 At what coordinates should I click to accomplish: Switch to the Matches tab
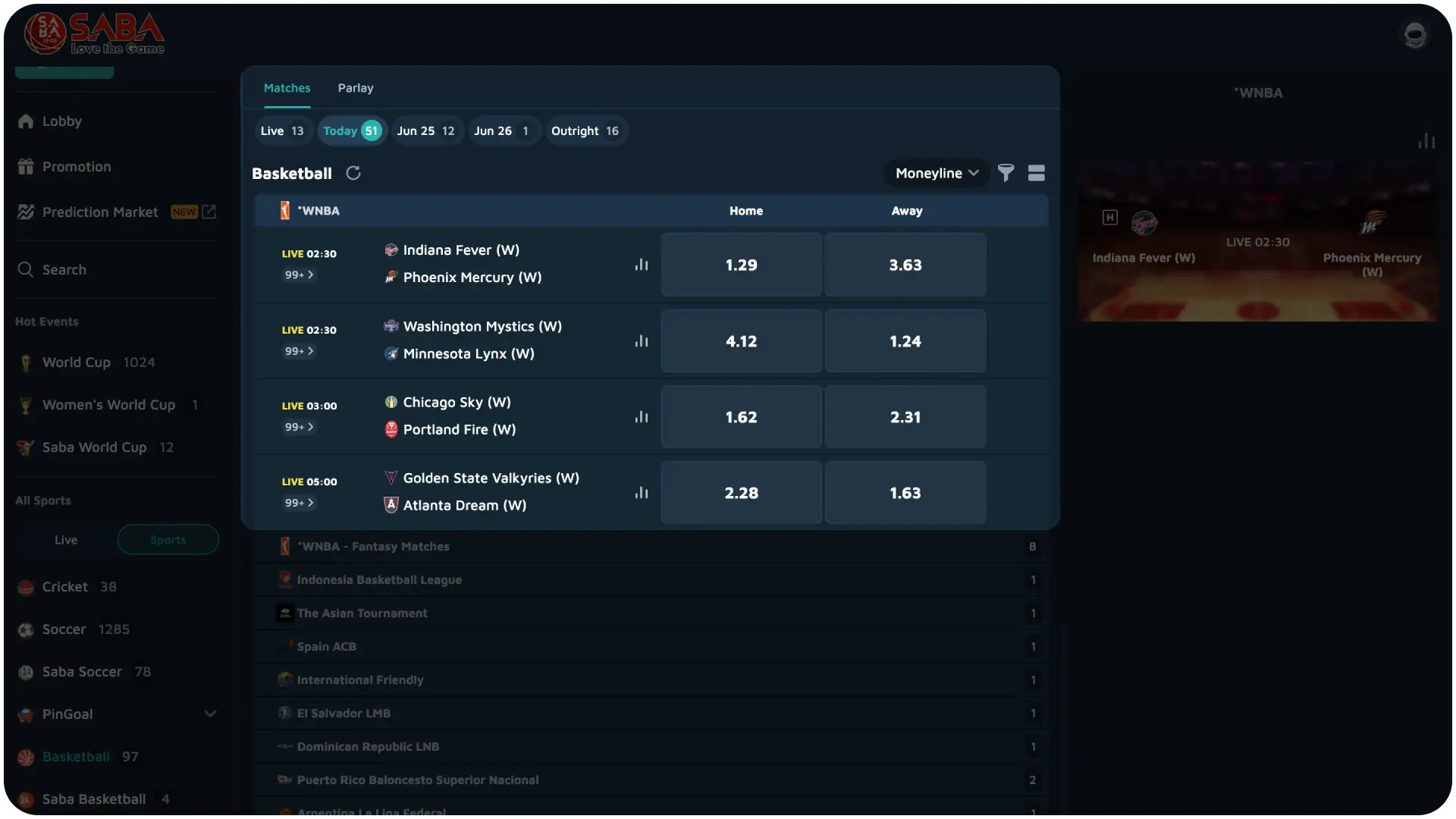pyautogui.click(x=287, y=88)
